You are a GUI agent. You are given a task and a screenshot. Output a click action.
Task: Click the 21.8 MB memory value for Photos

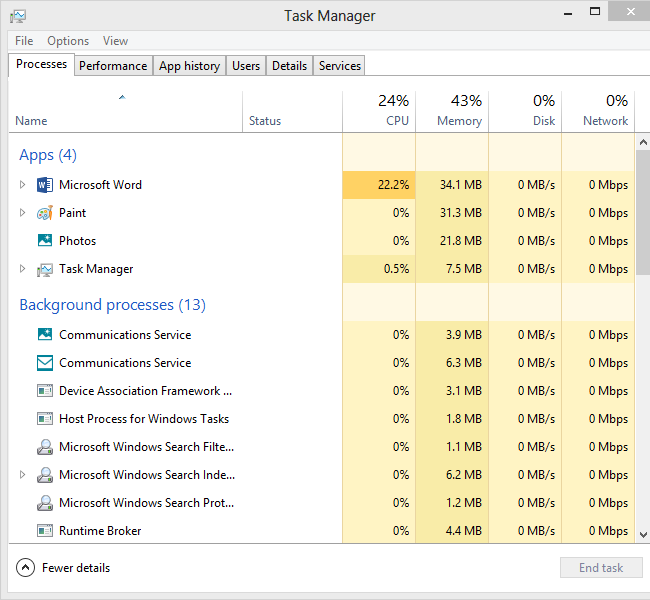click(x=461, y=241)
